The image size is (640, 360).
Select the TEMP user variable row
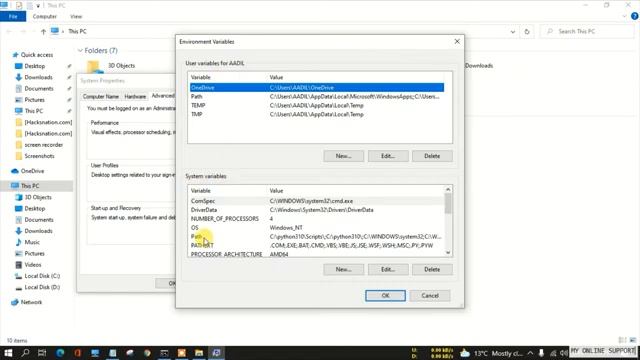317,105
